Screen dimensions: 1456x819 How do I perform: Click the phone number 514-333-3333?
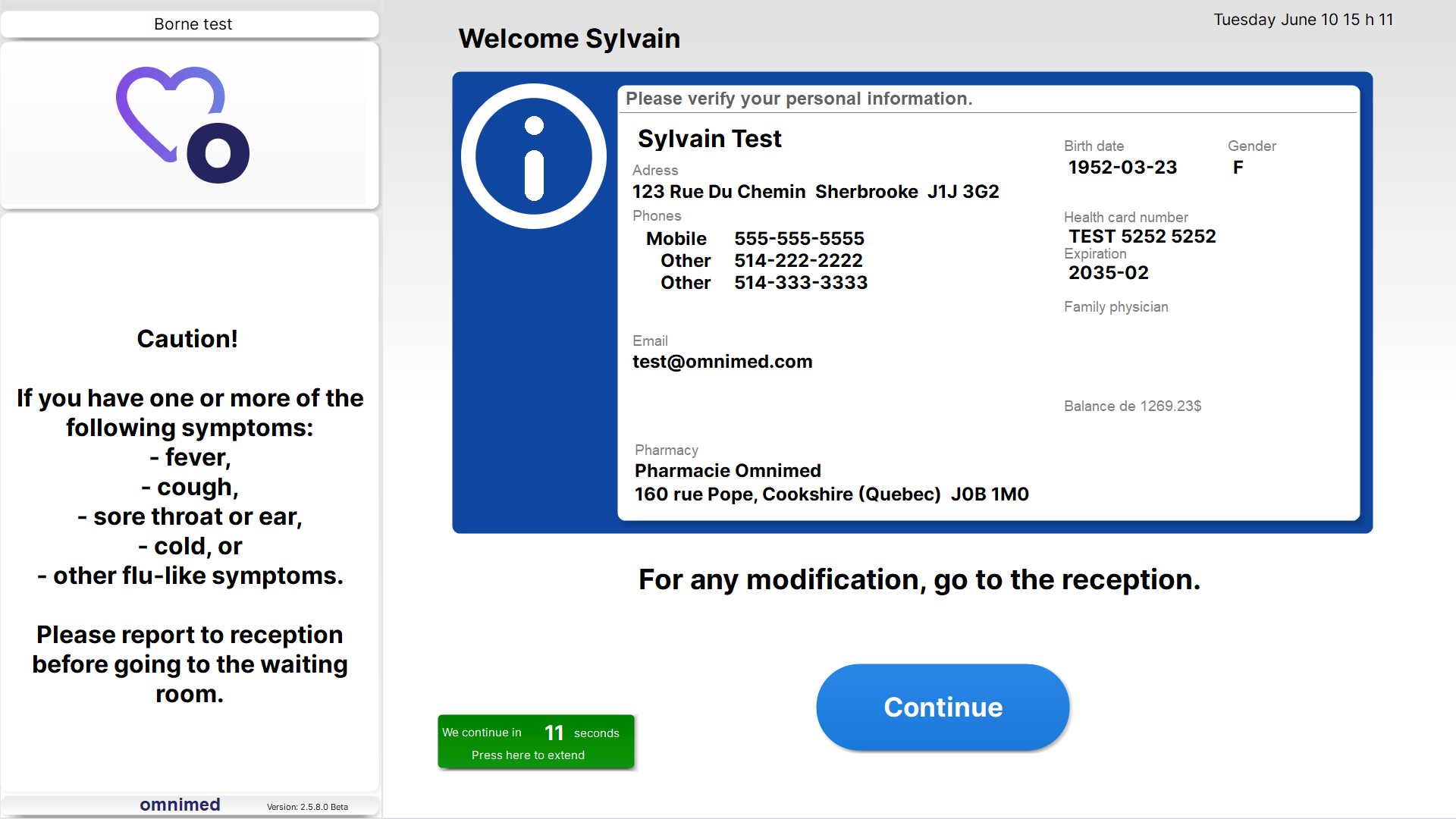pyautogui.click(x=800, y=283)
